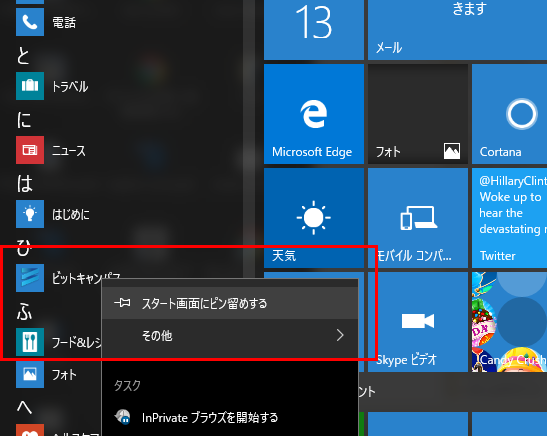Open the Cortana tile
This screenshot has height=436, width=547.
click(x=509, y=114)
